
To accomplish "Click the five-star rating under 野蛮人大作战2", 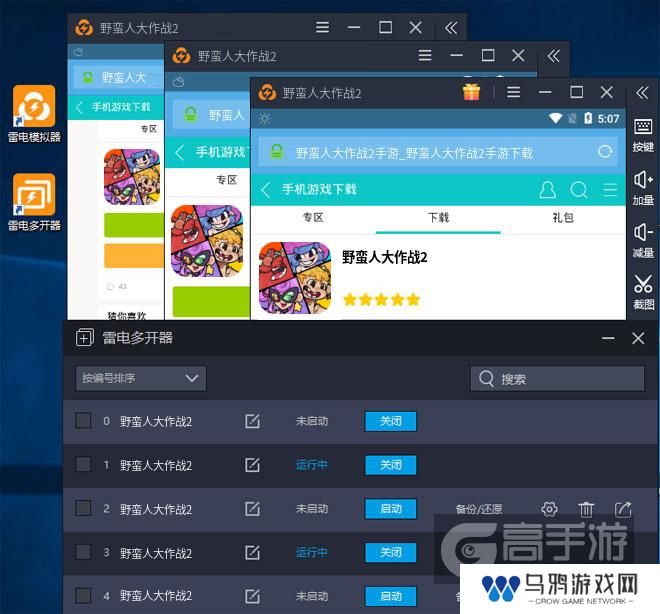I will tap(381, 300).
